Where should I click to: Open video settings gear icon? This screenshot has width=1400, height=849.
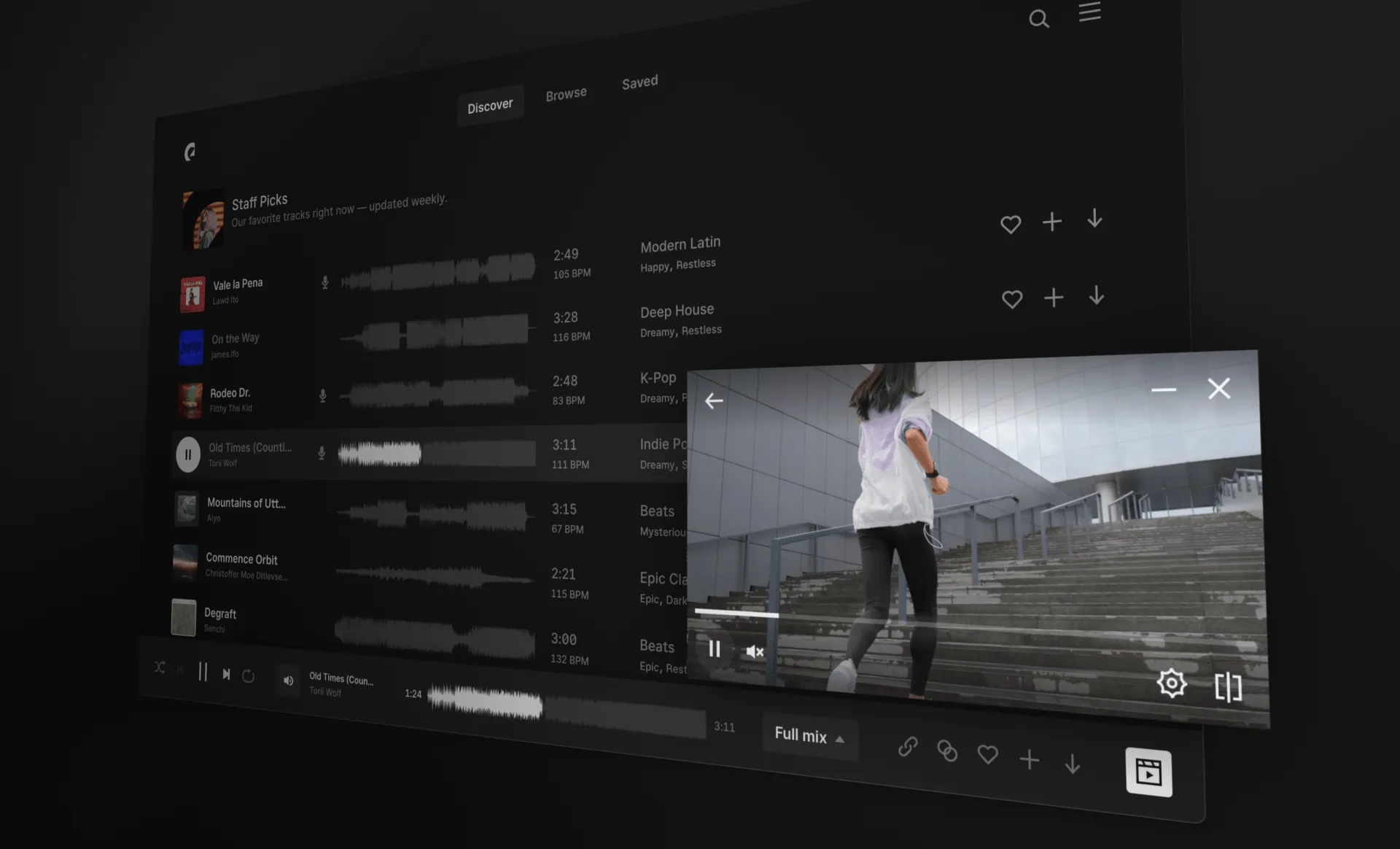[1171, 683]
